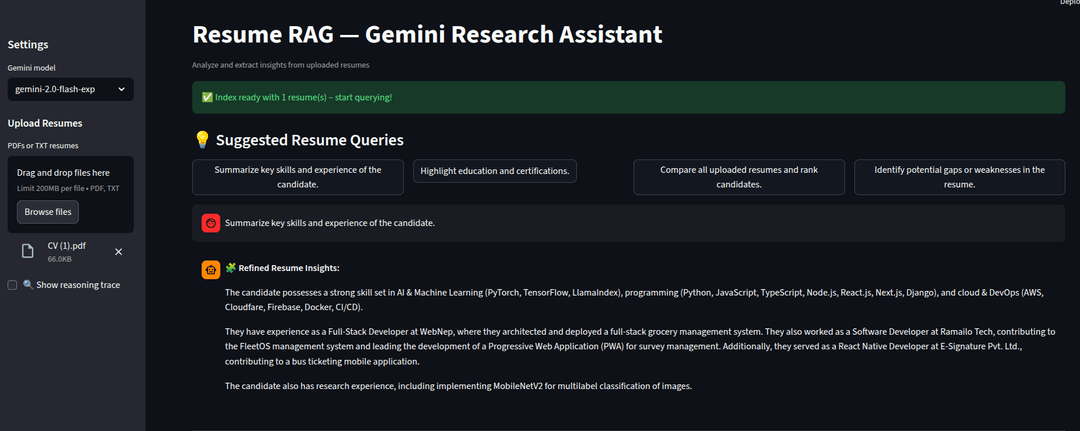Click the 'Settings' sidebar heading

coord(28,45)
